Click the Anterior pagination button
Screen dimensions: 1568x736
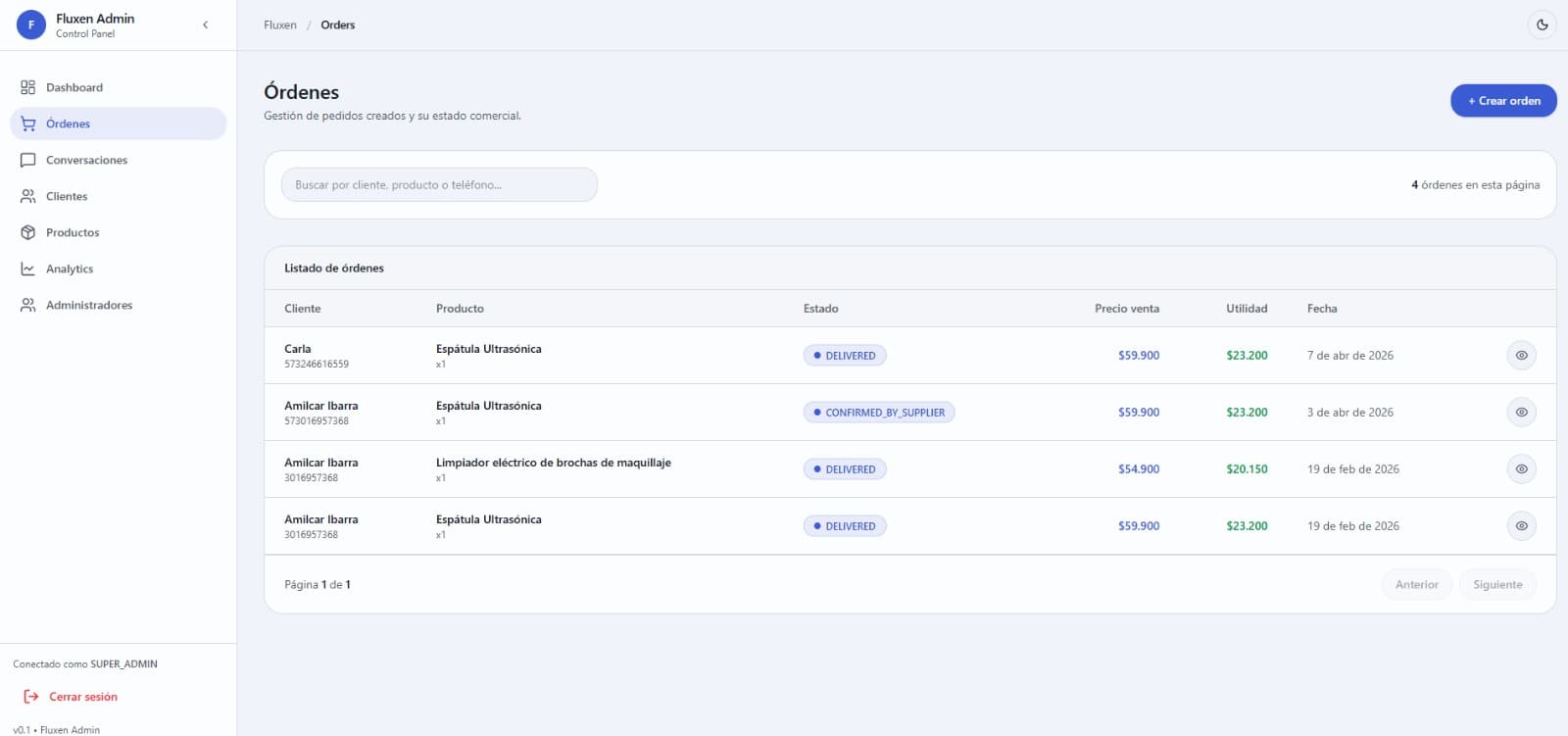click(1417, 585)
